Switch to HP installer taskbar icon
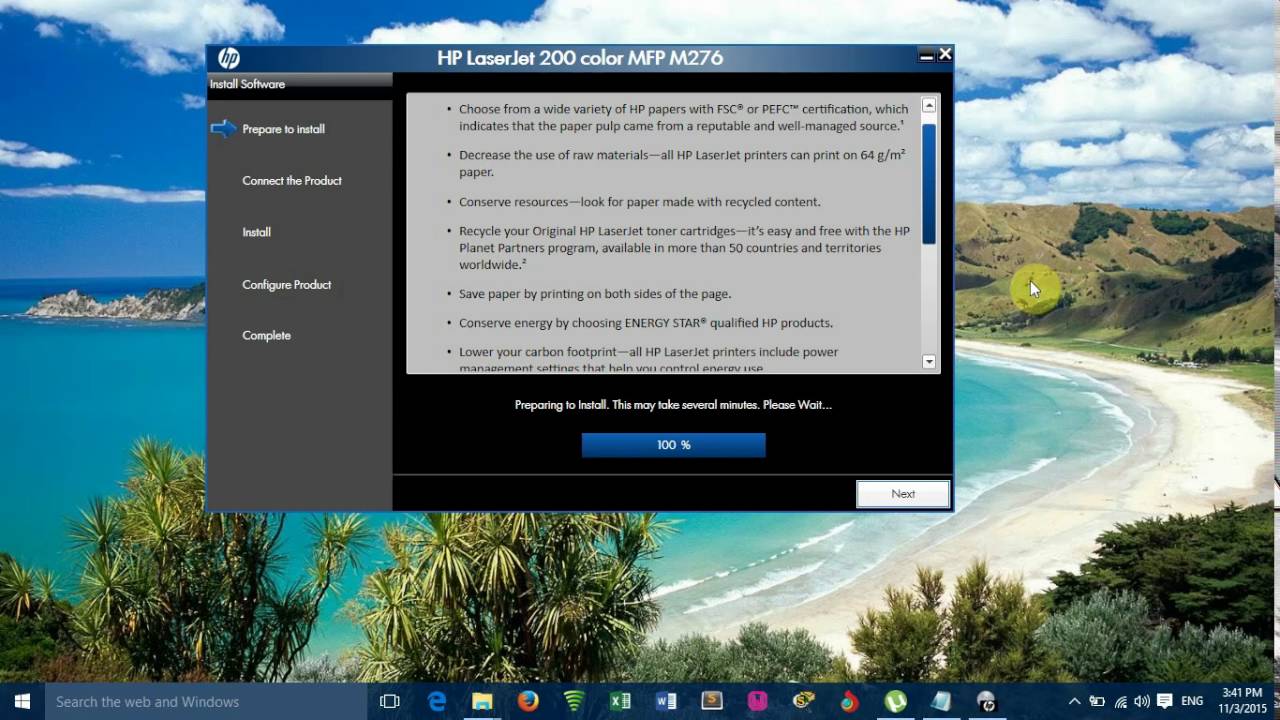Screen dimensions: 1280x720 [x=987, y=702]
